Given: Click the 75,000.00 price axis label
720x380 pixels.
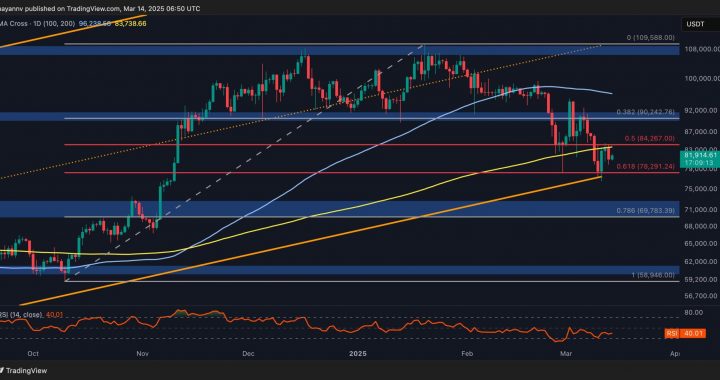Looking at the screenshot, I should pos(700,189).
